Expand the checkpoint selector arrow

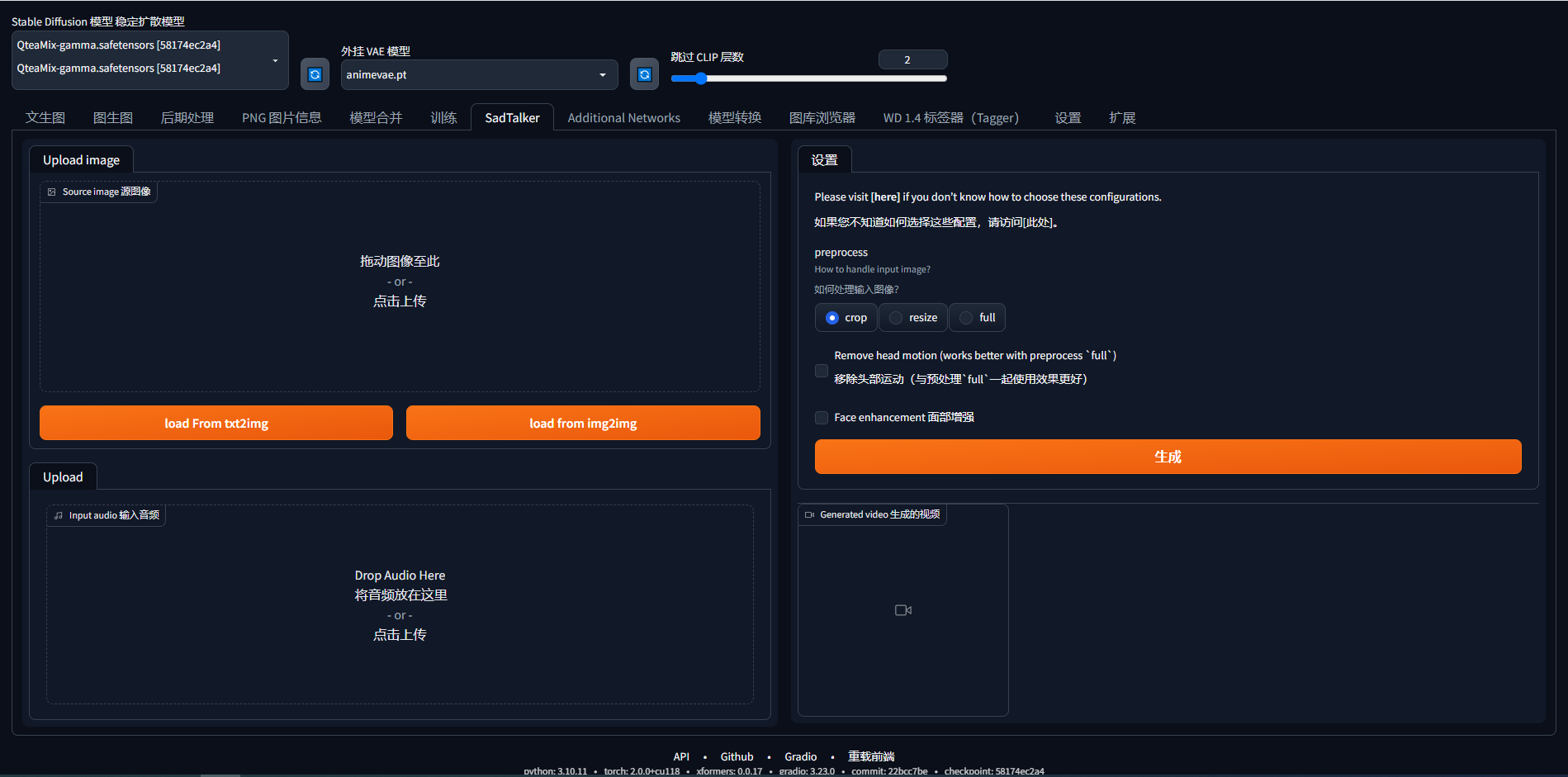coord(275,59)
